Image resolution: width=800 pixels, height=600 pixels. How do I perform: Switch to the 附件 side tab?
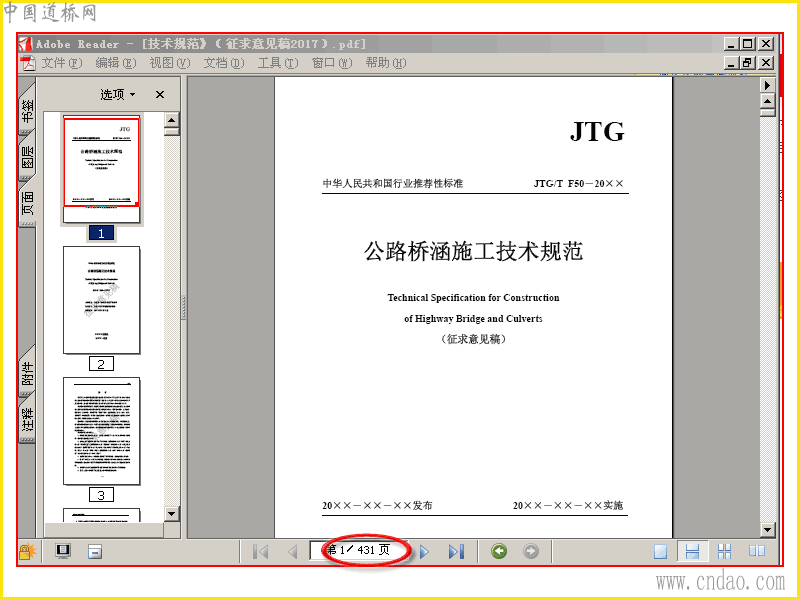click(28, 373)
